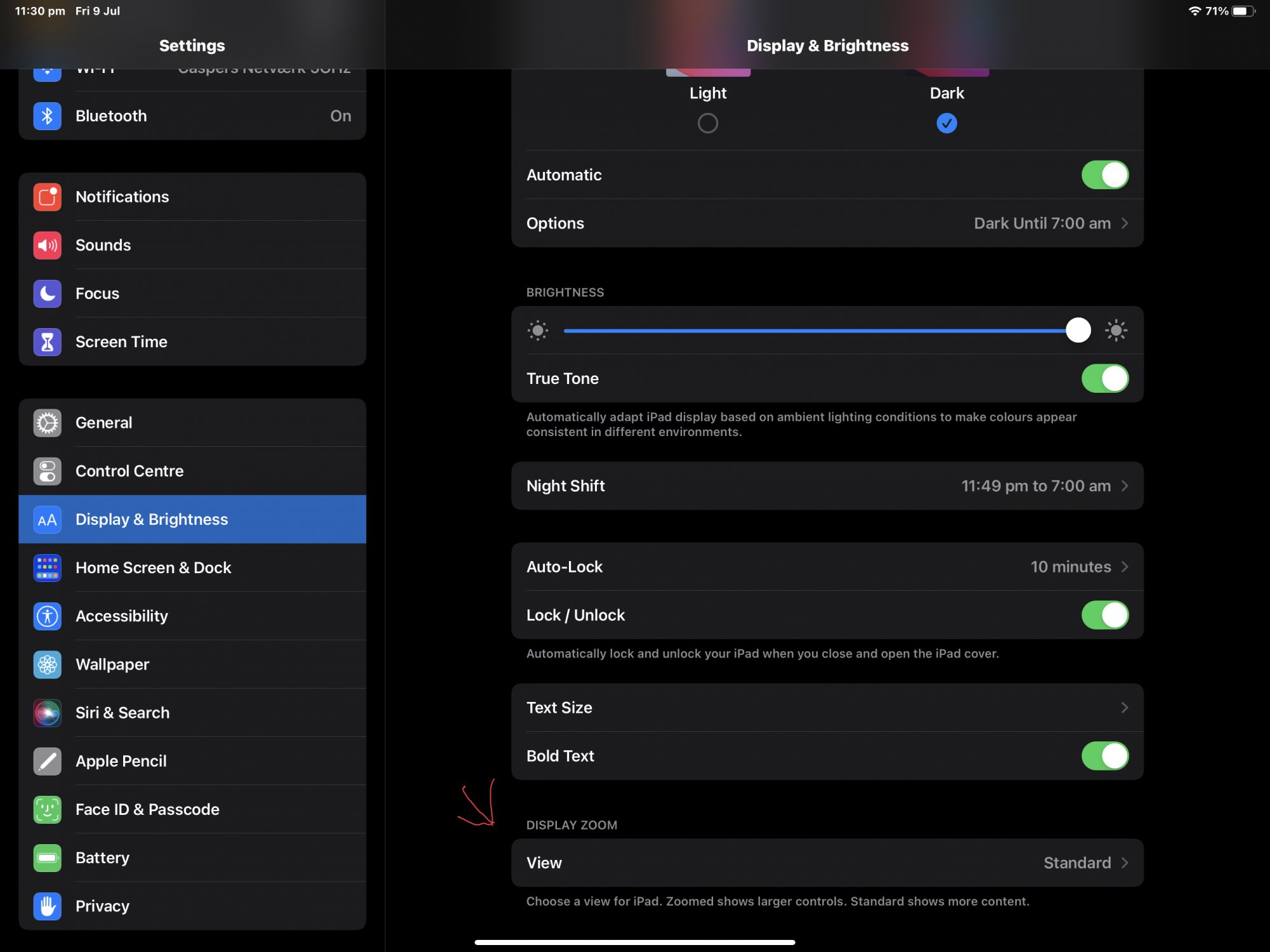Disable the True Tone switch

(1104, 378)
